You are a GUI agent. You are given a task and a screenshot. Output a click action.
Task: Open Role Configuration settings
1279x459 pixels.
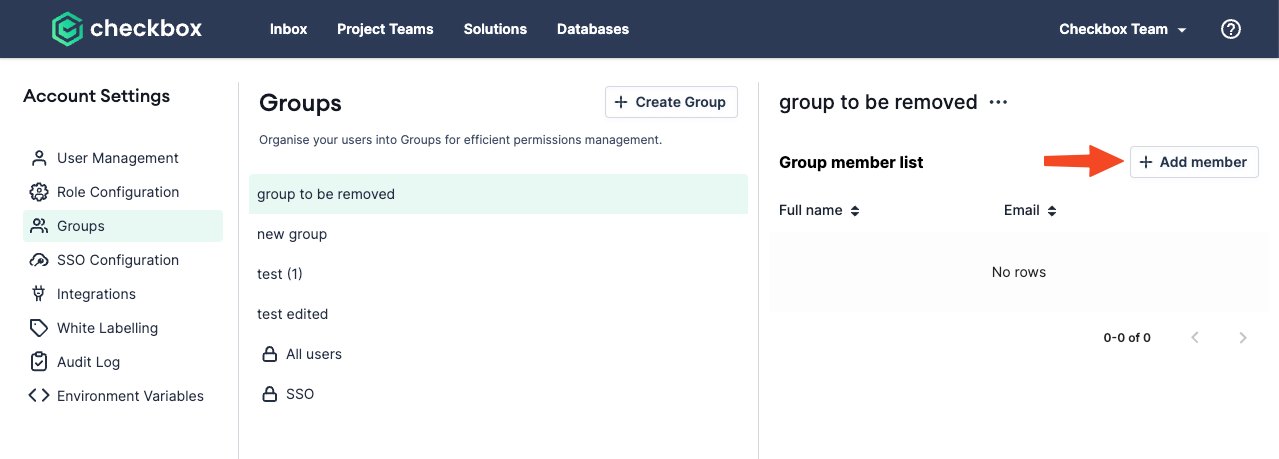(123, 192)
